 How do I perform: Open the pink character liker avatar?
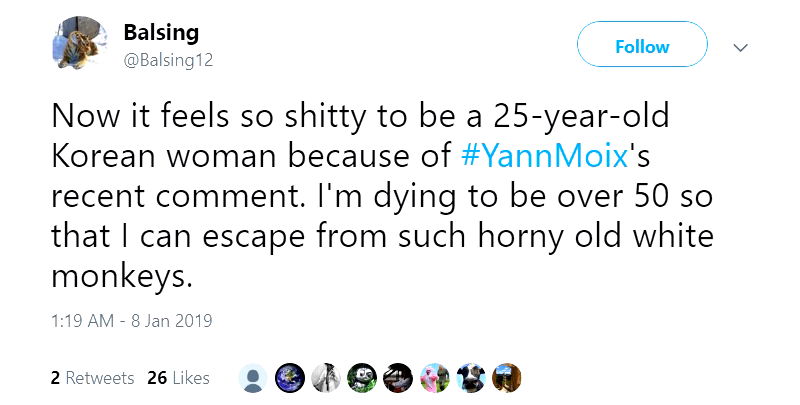click(x=433, y=377)
